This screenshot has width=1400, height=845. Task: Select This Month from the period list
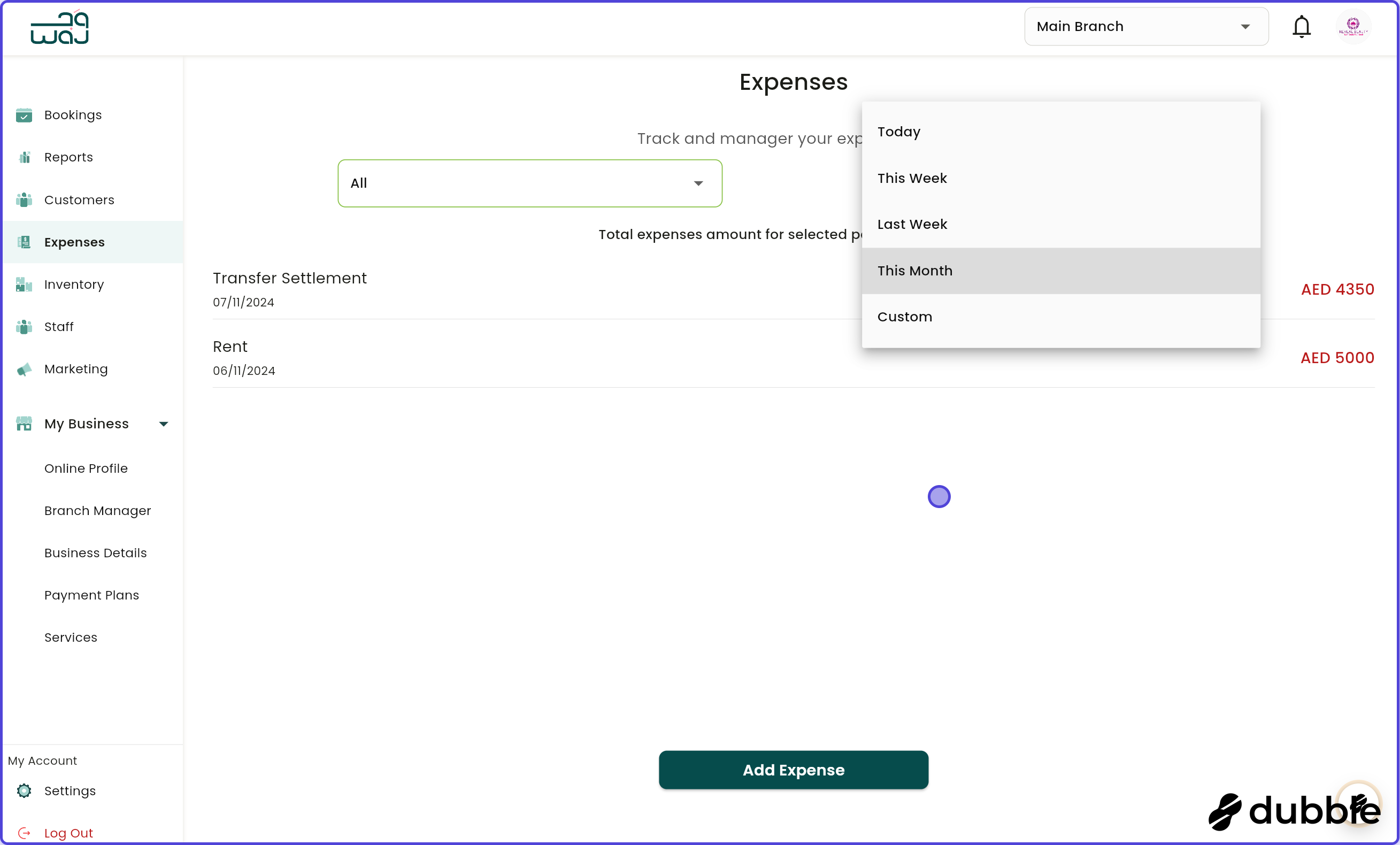[x=914, y=271]
